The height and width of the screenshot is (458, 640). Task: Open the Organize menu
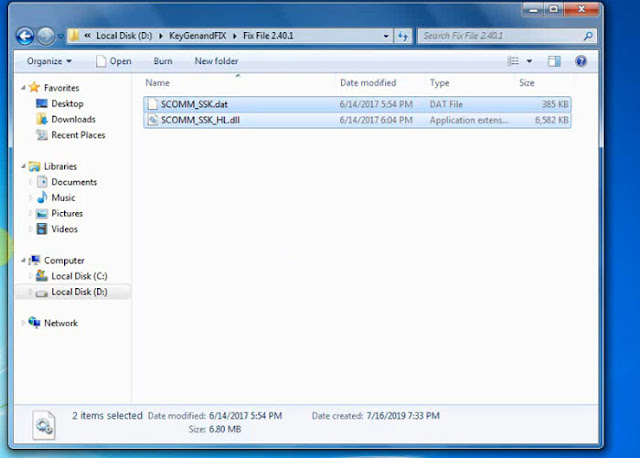pyautogui.click(x=49, y=61)
